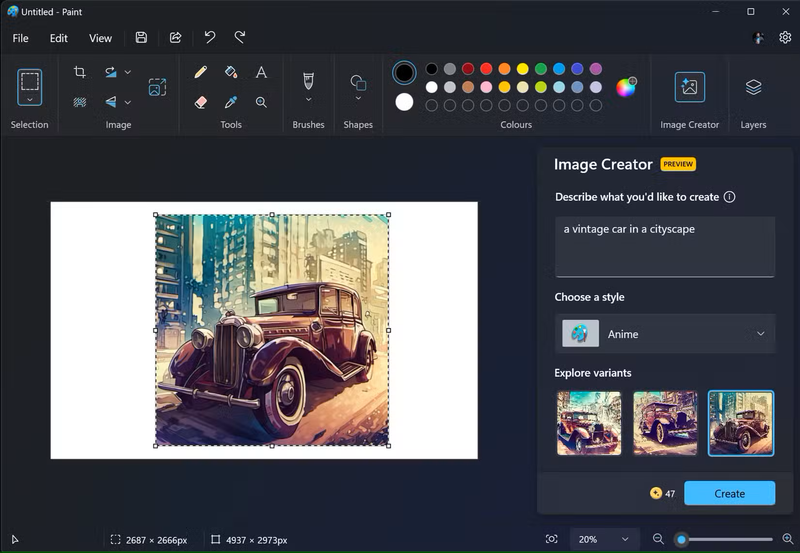Click the Undo button
This screenshot has height=553, width=800.
click(210, 37)
